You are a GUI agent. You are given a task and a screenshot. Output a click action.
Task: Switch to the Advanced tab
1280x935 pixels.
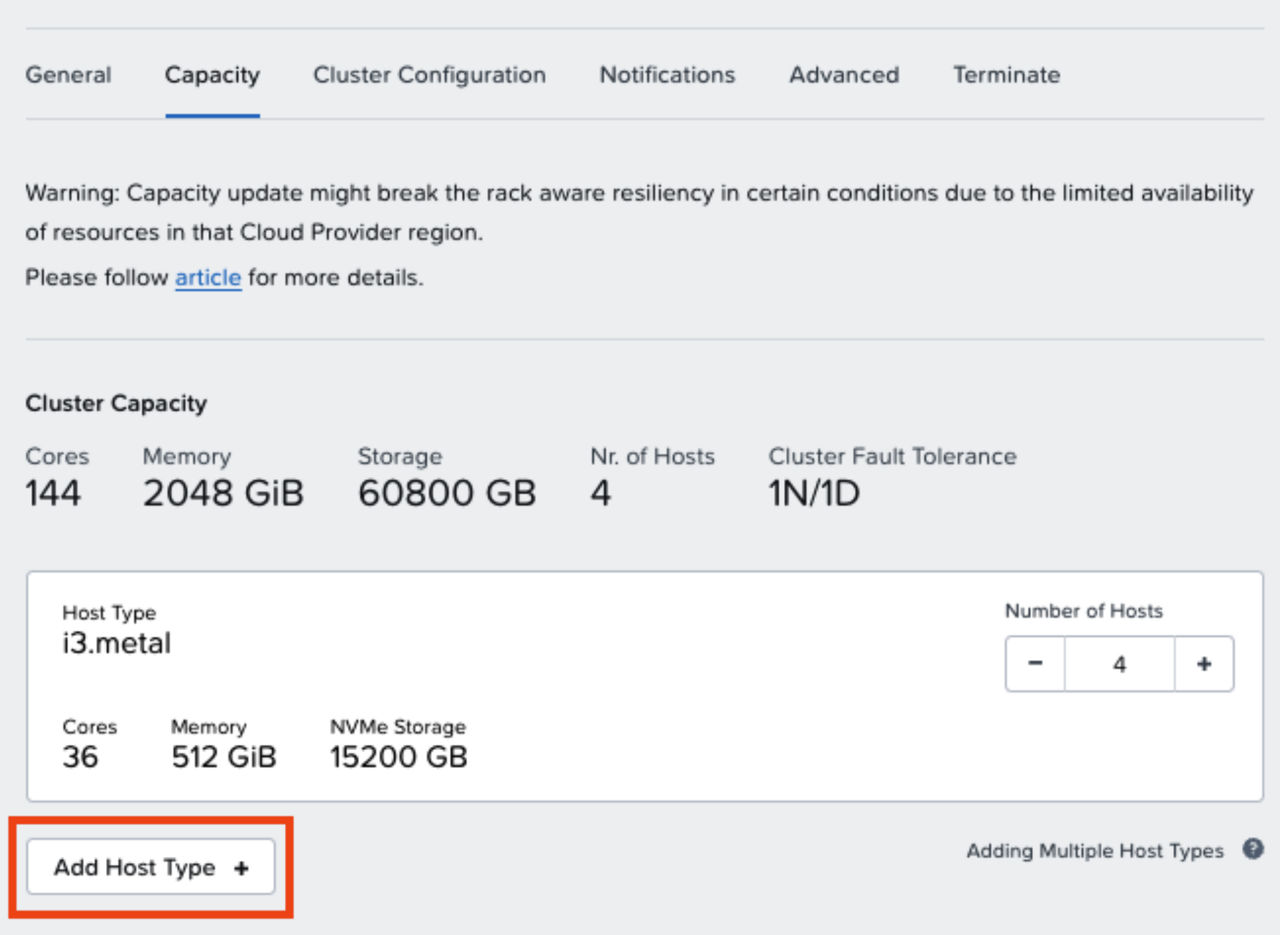point(843,75)
